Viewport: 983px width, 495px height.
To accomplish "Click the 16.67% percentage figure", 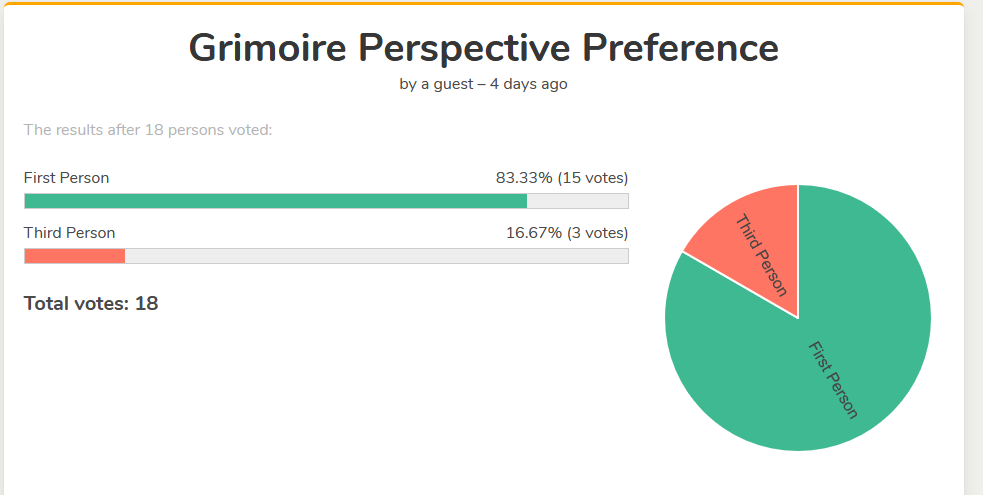I will (534, 233).
